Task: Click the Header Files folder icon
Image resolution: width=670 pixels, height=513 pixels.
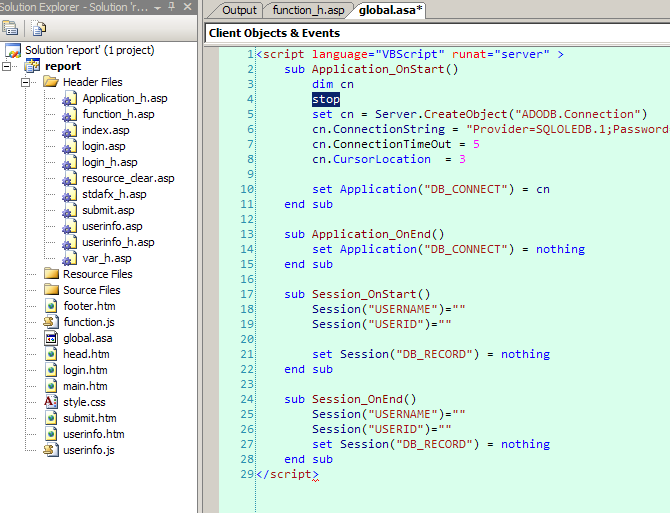Action: pos(51,82)
